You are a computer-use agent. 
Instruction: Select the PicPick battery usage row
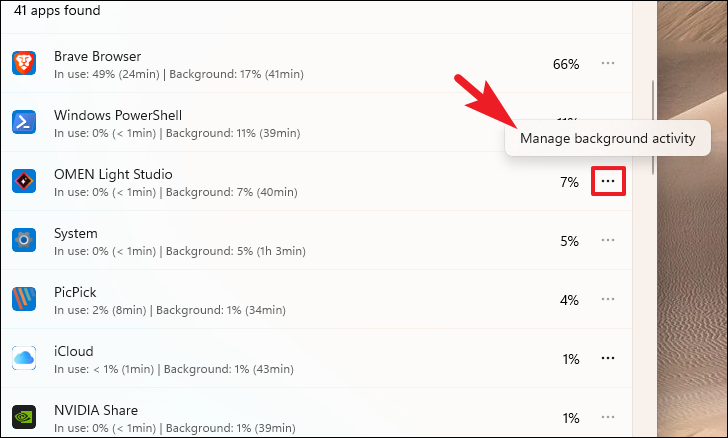(316, 299)
